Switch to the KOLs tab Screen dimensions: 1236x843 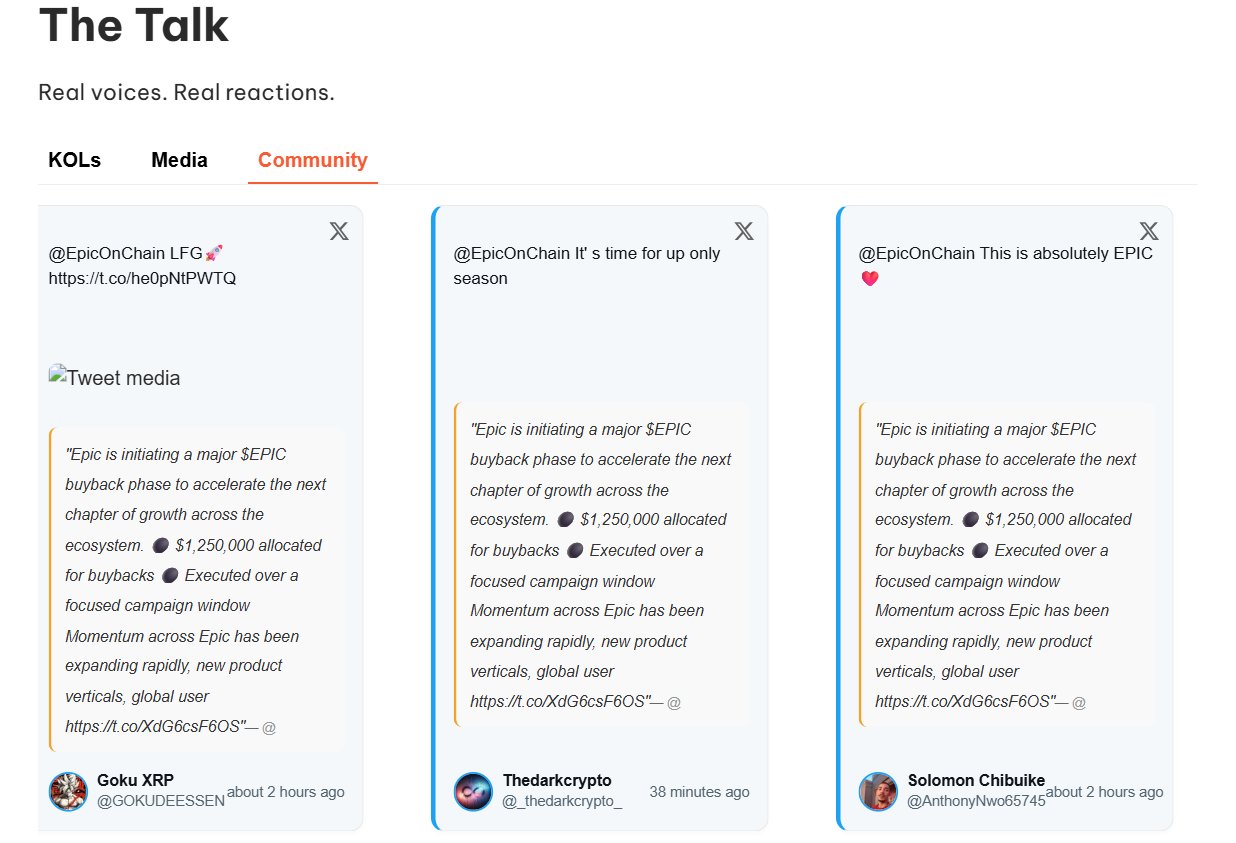[x=74, y=160]
